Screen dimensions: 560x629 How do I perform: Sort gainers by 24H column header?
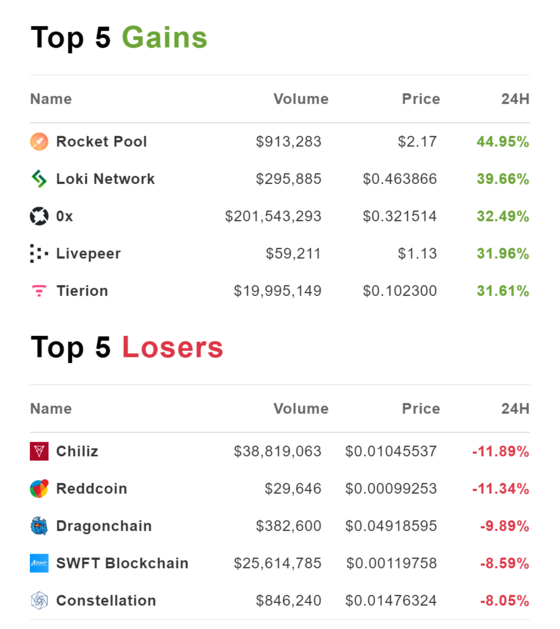click(x=515, y=99)
